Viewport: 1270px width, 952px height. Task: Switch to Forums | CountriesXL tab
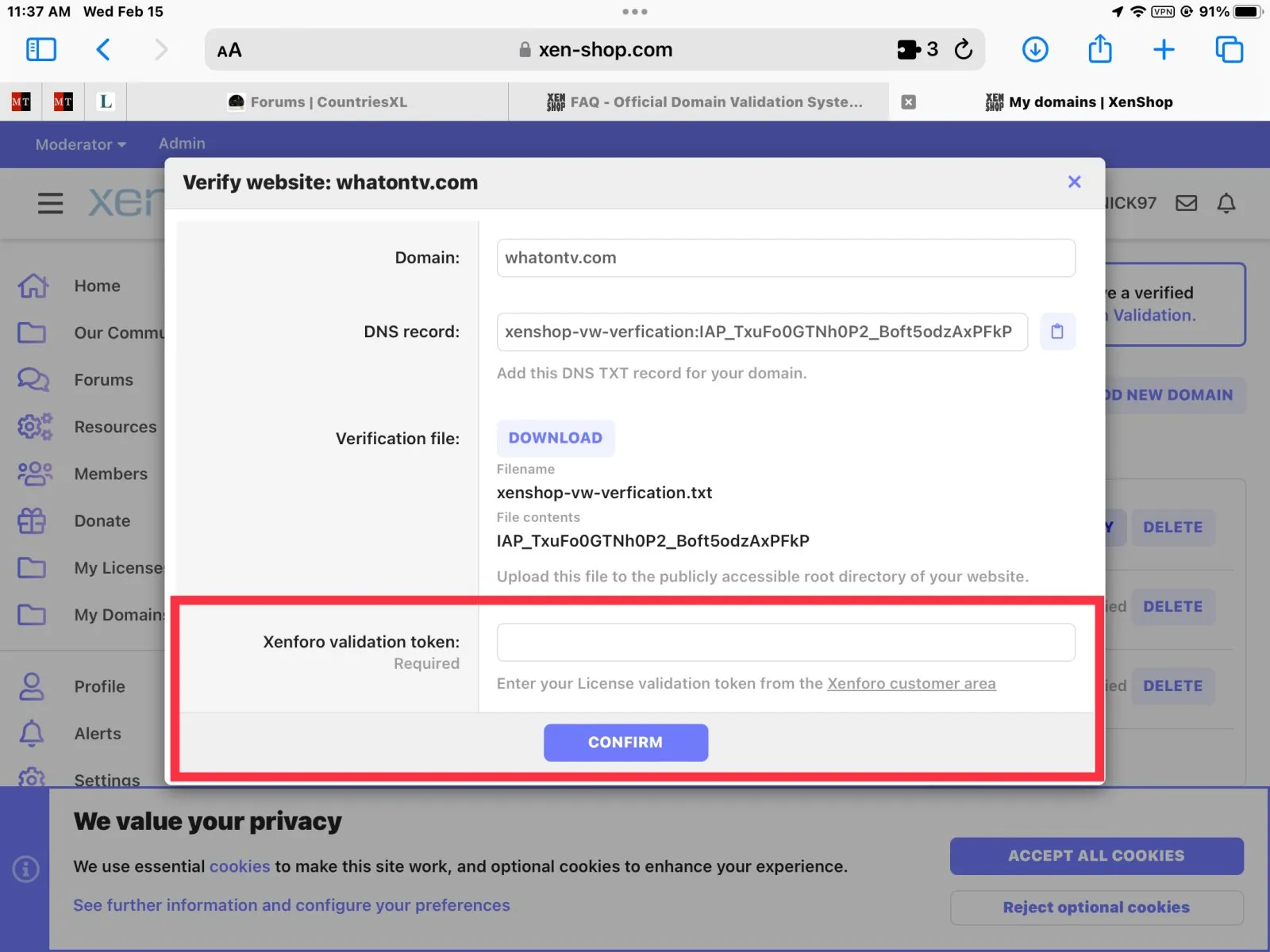[x=317, y=102]
